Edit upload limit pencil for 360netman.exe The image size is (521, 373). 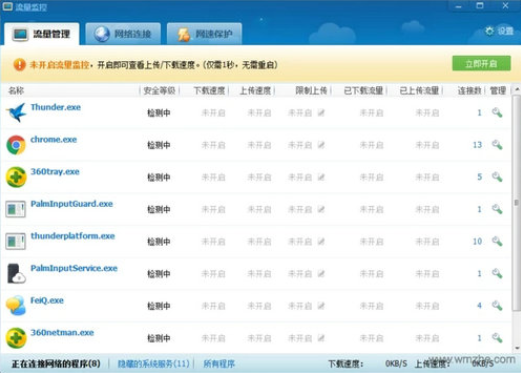click(321, 338)
